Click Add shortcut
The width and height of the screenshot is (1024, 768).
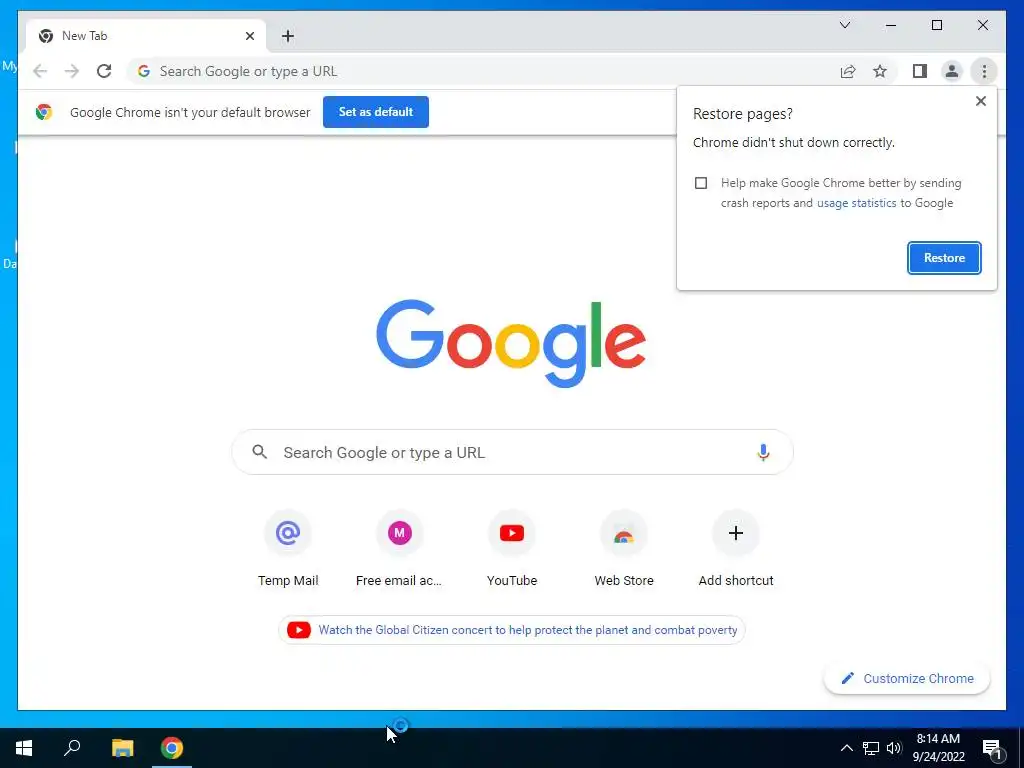736,550
